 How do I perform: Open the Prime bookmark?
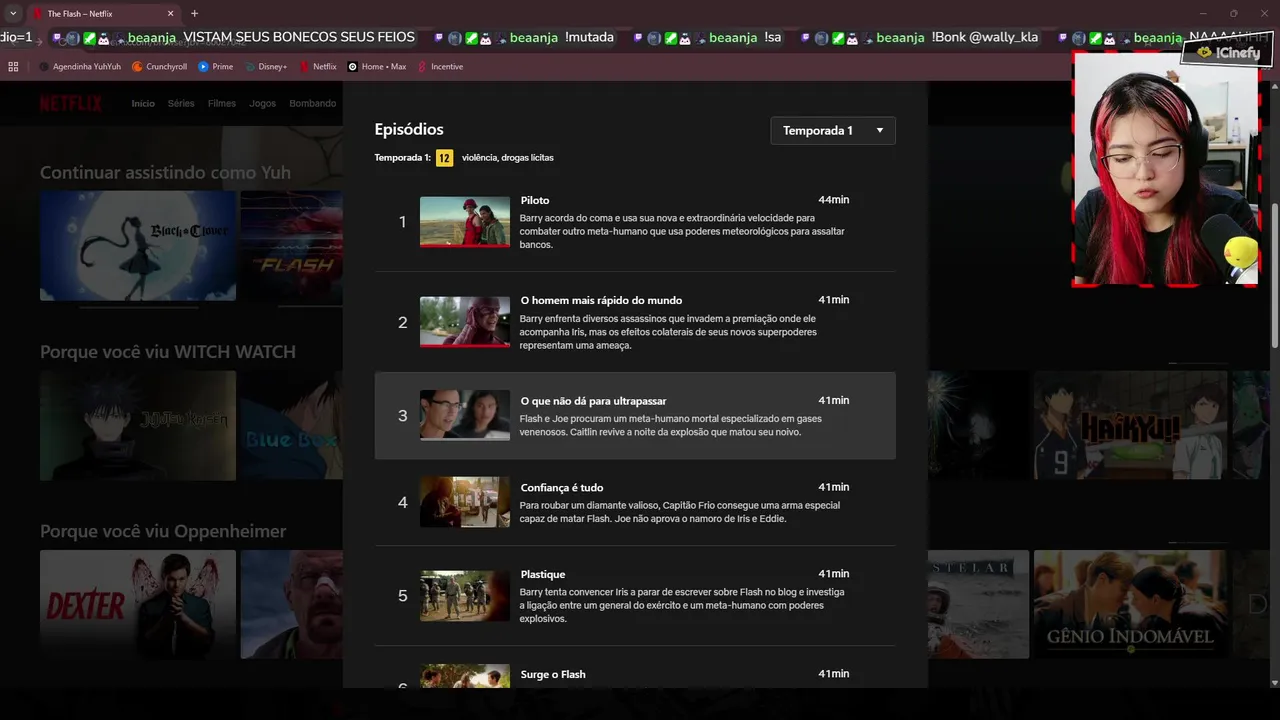pyautogui.click(x=216, y=67)
